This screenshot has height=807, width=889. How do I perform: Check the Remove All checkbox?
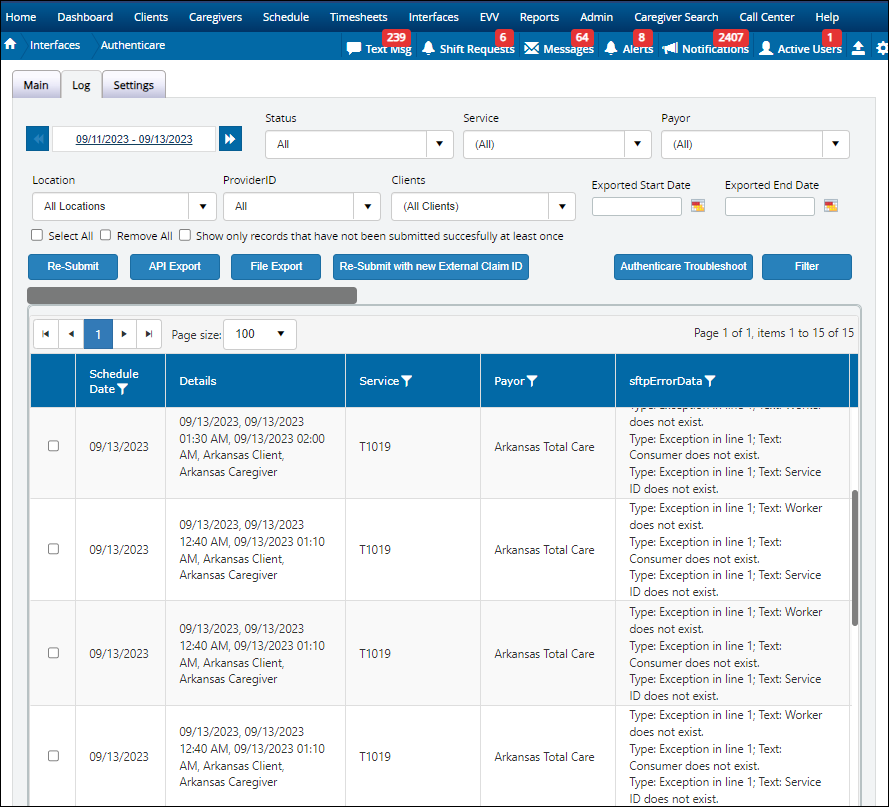105,235
